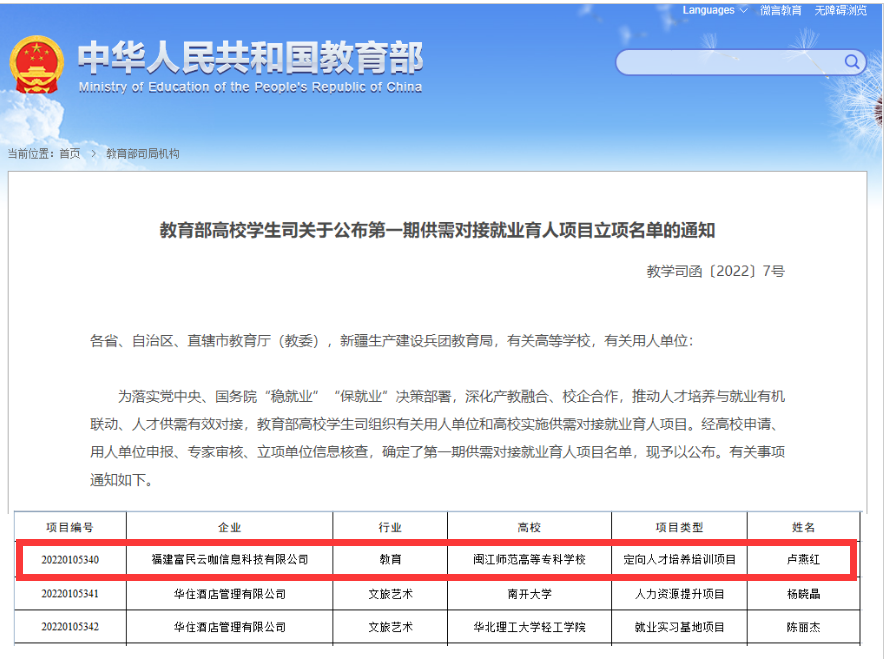Expand the Languages dropdown

pyautogui.click(x=715, y=10)
